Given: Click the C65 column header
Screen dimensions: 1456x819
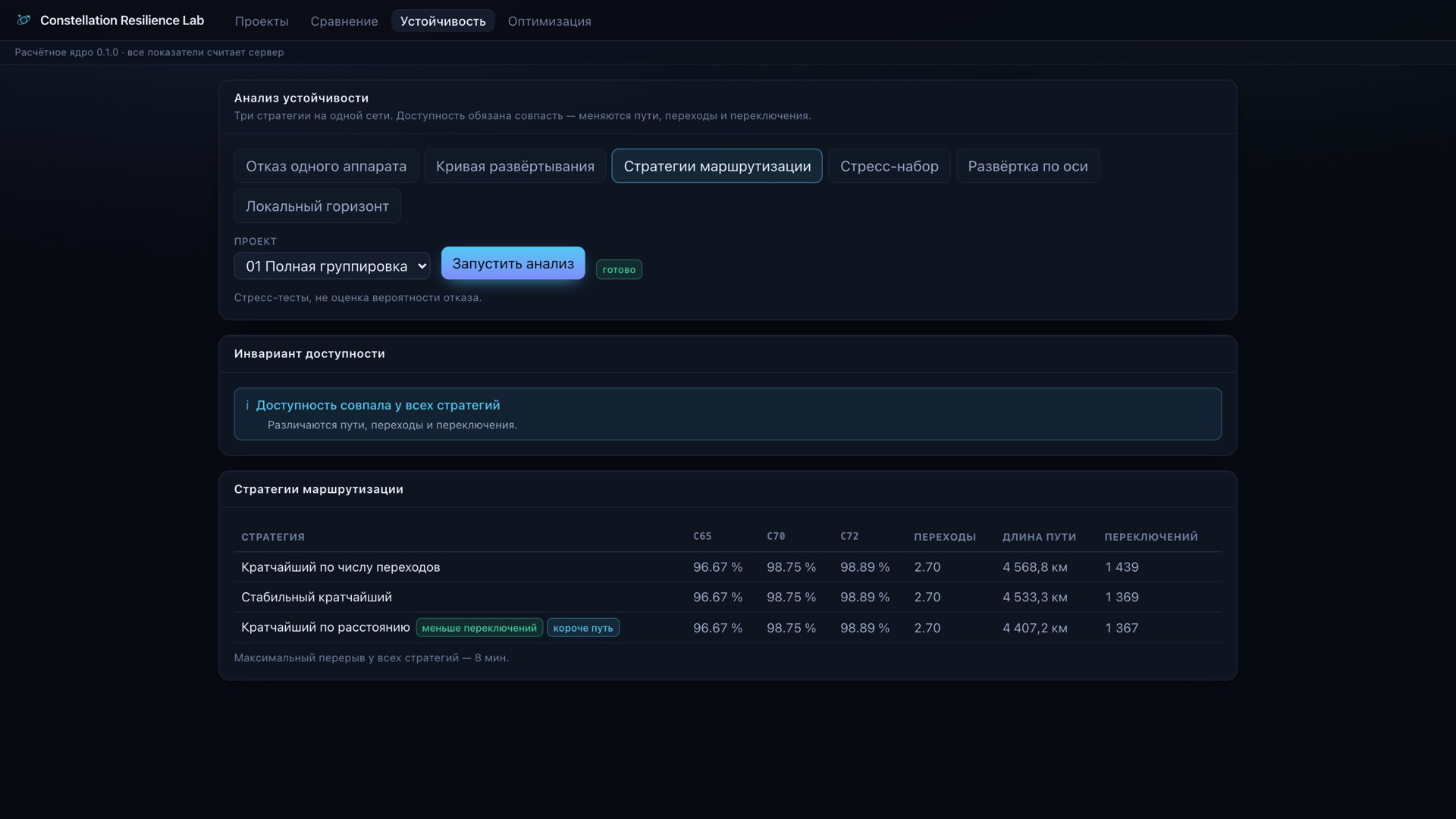Looking at the screenshot, I should click(702, 537).
